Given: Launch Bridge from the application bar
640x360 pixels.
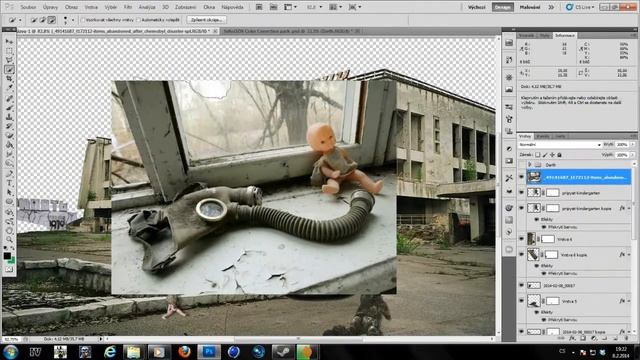Looking at the screenshot, I should (259, 7).
